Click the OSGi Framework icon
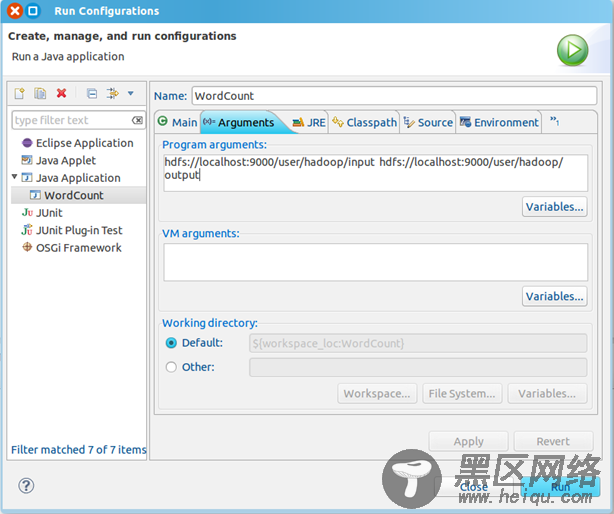This screenshot has height=514, width=614. [x=27, y=247]
